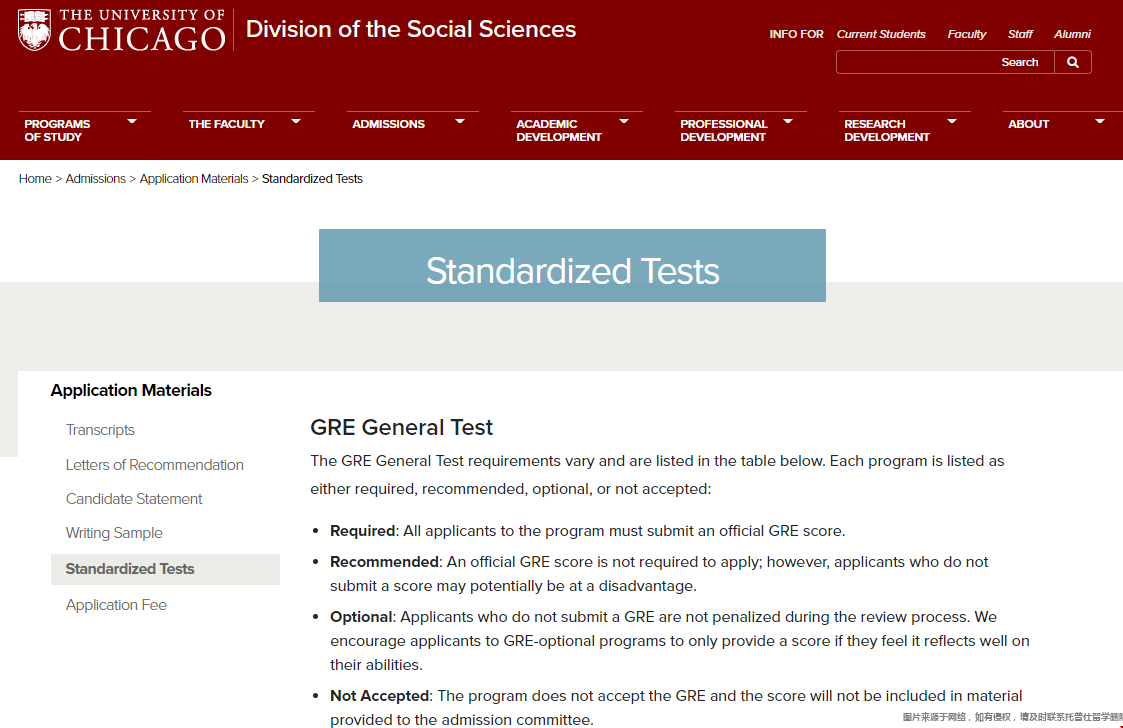This screenshot has height=728, width=1123.
Task: Open the About menu
Action: point(1028,124)
